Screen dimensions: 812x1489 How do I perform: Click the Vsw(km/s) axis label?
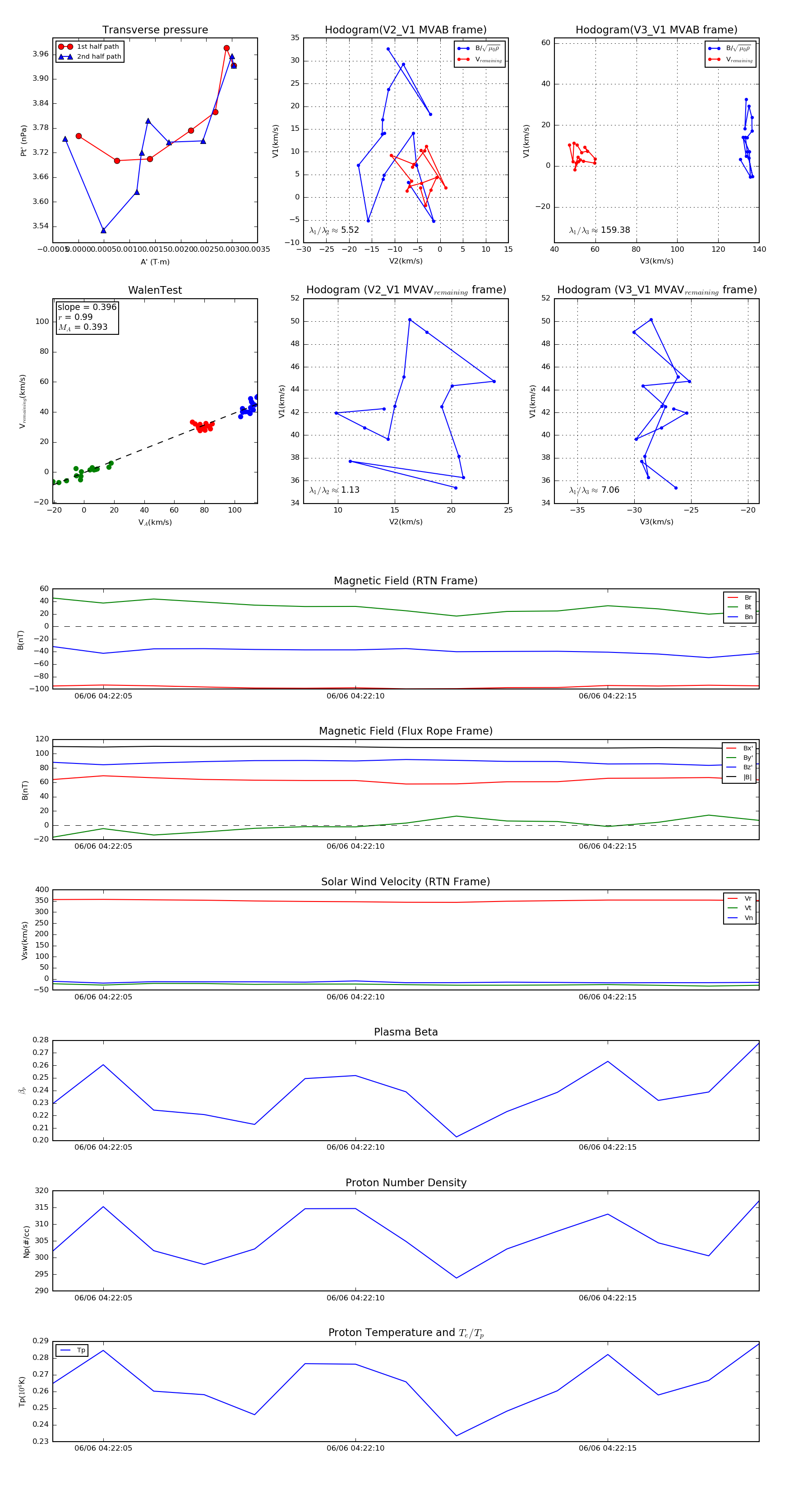(24, 941)
